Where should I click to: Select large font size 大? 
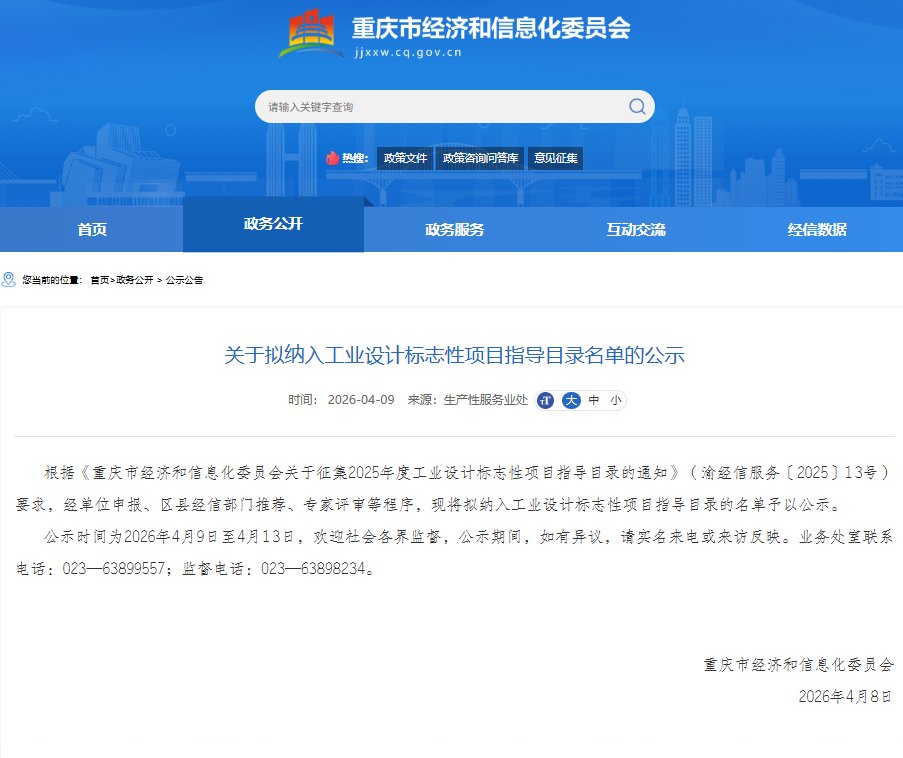coord(570,400)
